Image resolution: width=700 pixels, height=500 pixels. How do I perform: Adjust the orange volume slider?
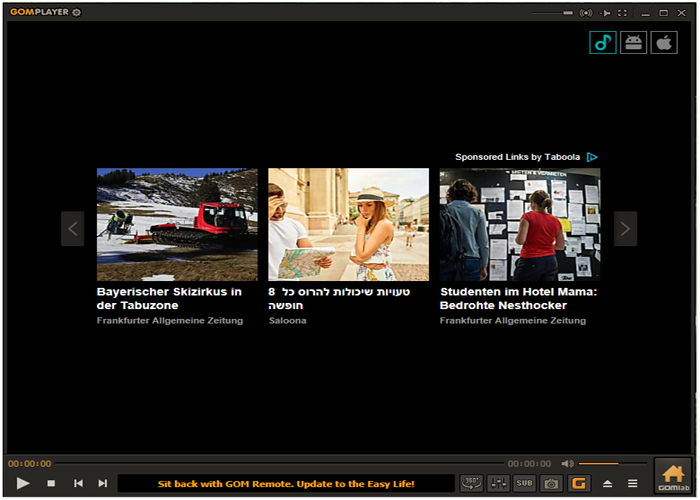pyautogui.click(x=612, y=464)
